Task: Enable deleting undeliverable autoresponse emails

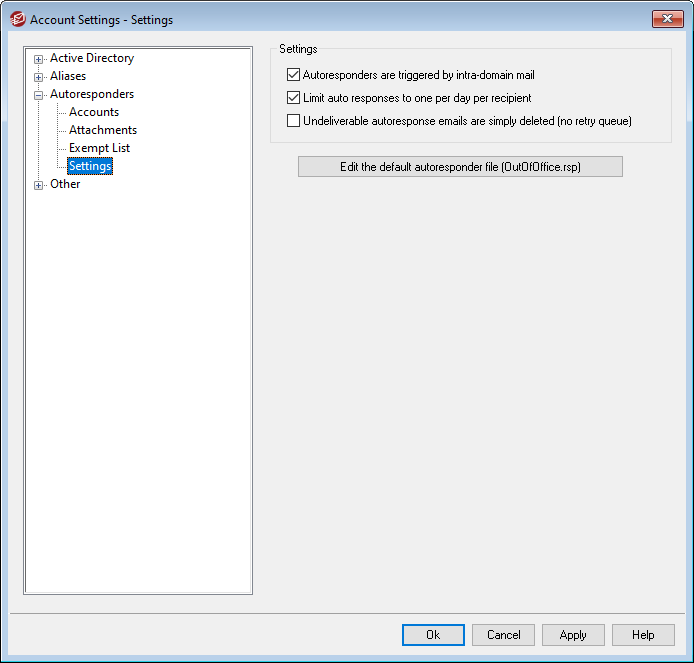Action: [x=293, y=121]
